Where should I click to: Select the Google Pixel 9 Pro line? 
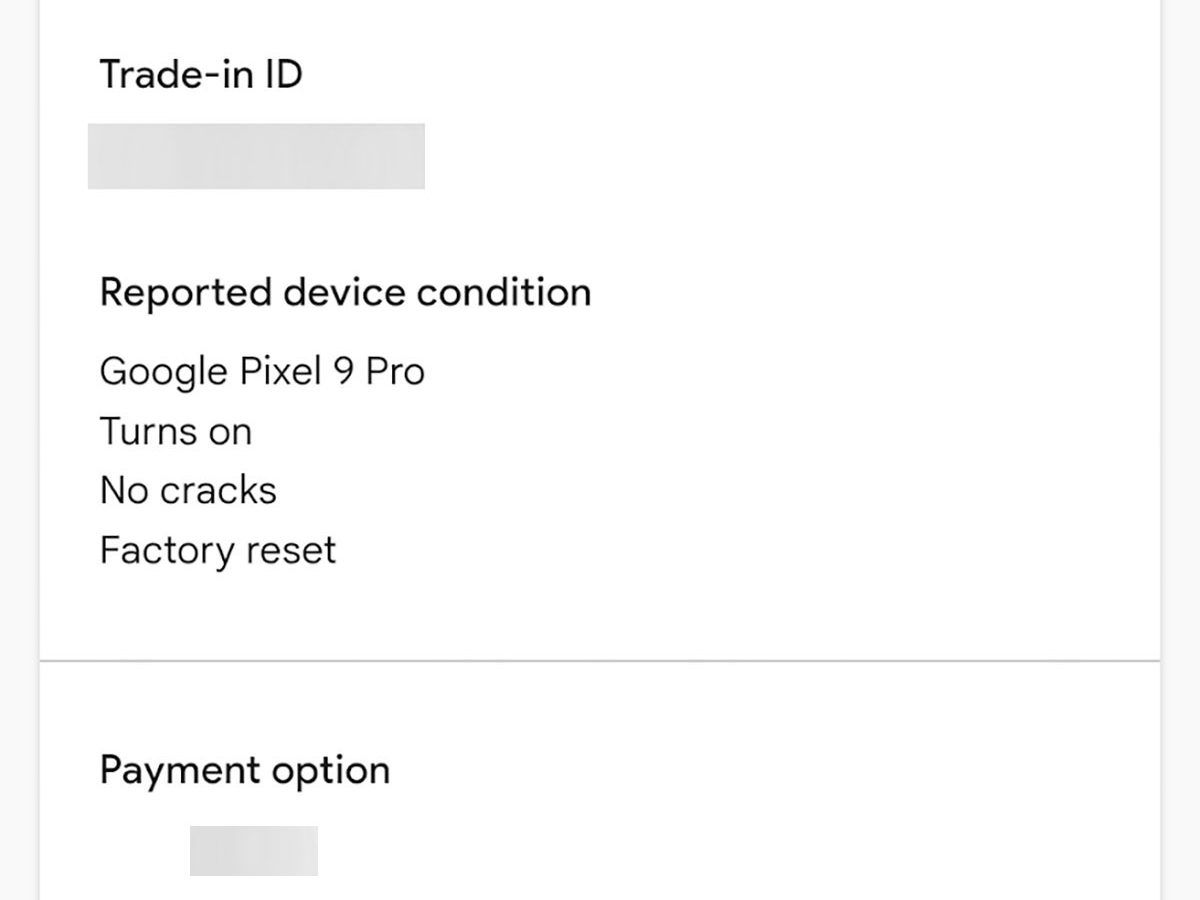coord(262,372)
